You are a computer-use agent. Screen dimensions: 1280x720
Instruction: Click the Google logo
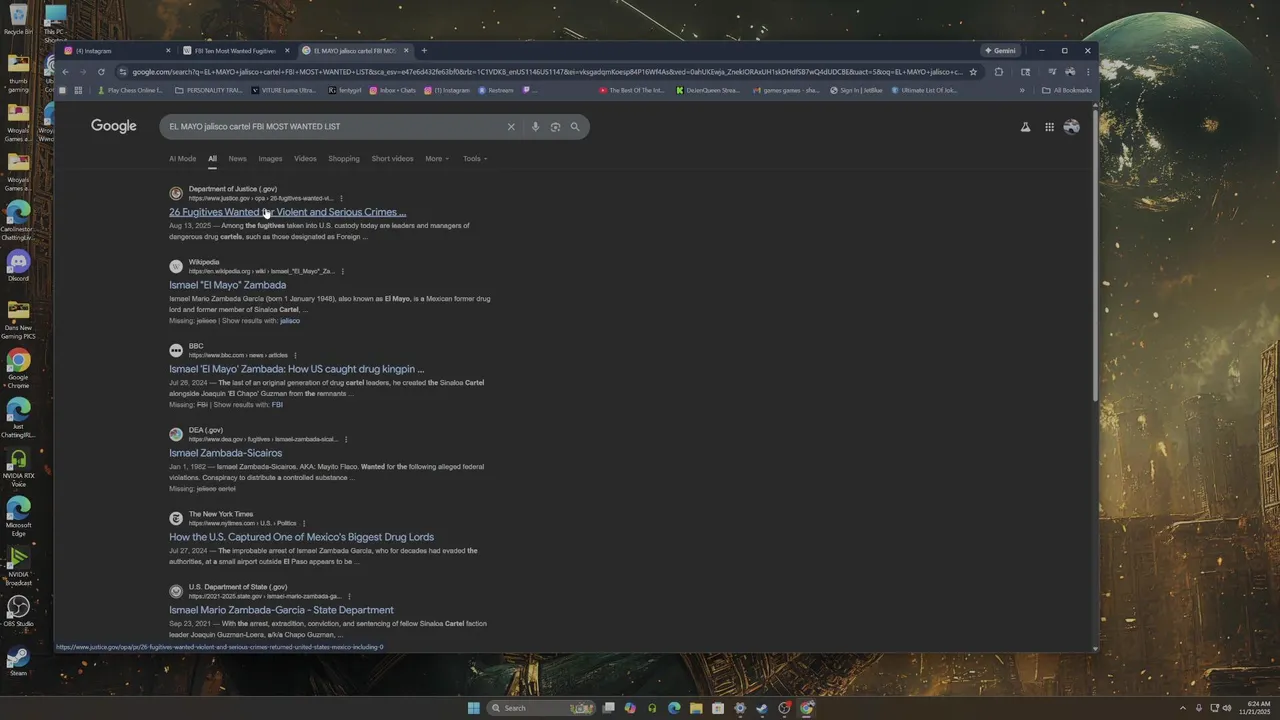coord(114,126)
